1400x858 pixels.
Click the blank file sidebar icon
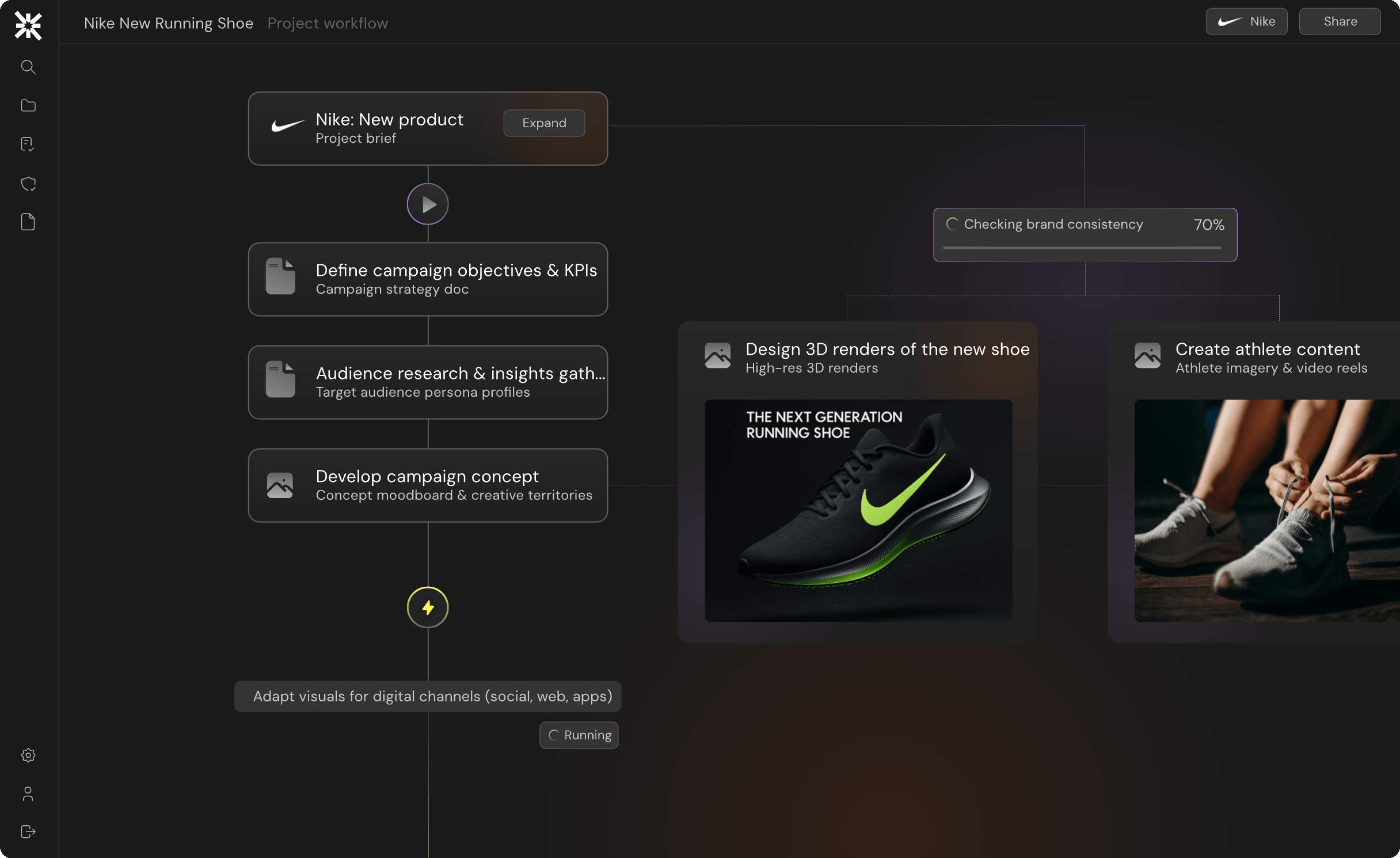point(28,222)
